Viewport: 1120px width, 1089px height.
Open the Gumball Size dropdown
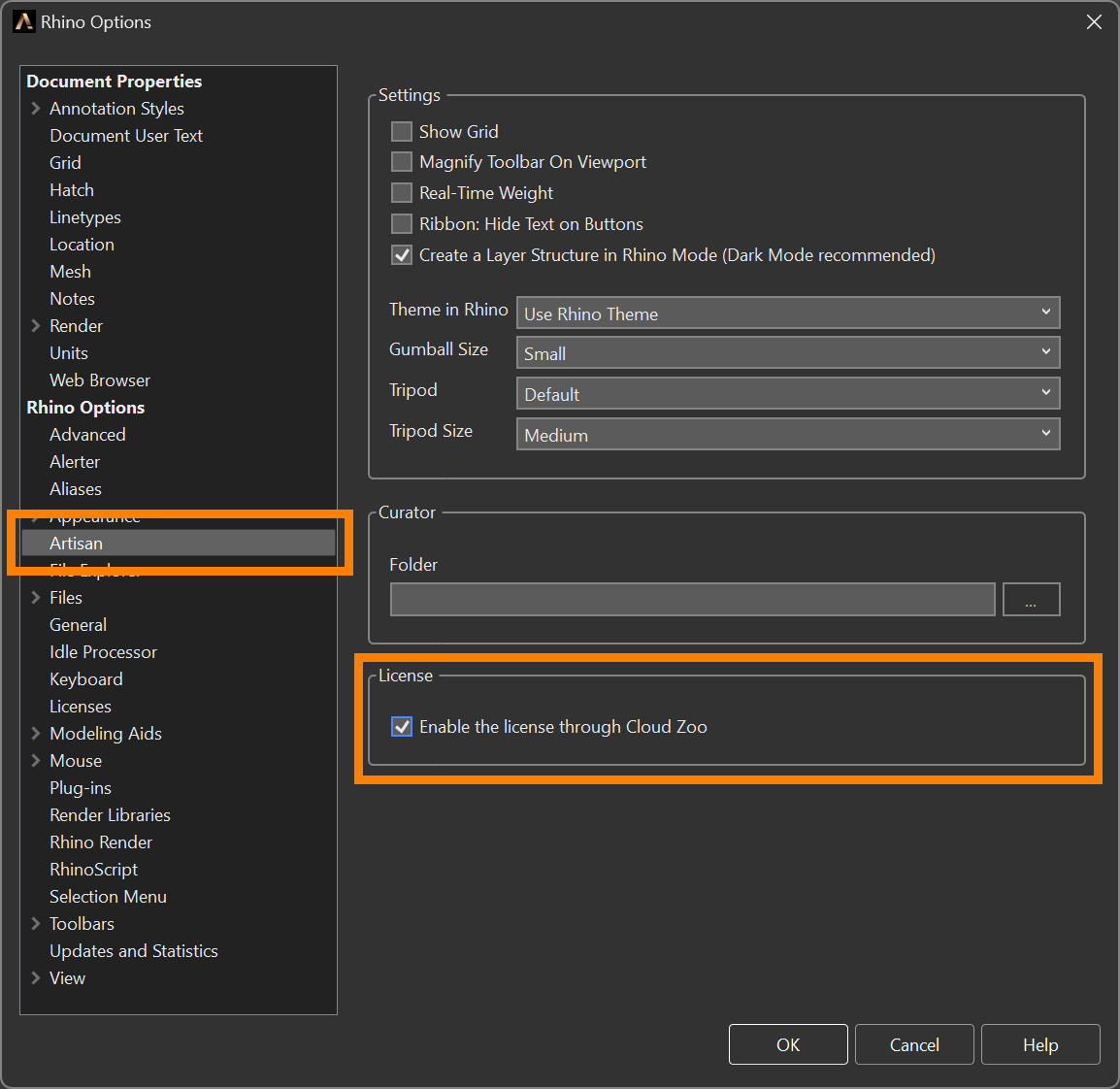(x=787, y=353)
